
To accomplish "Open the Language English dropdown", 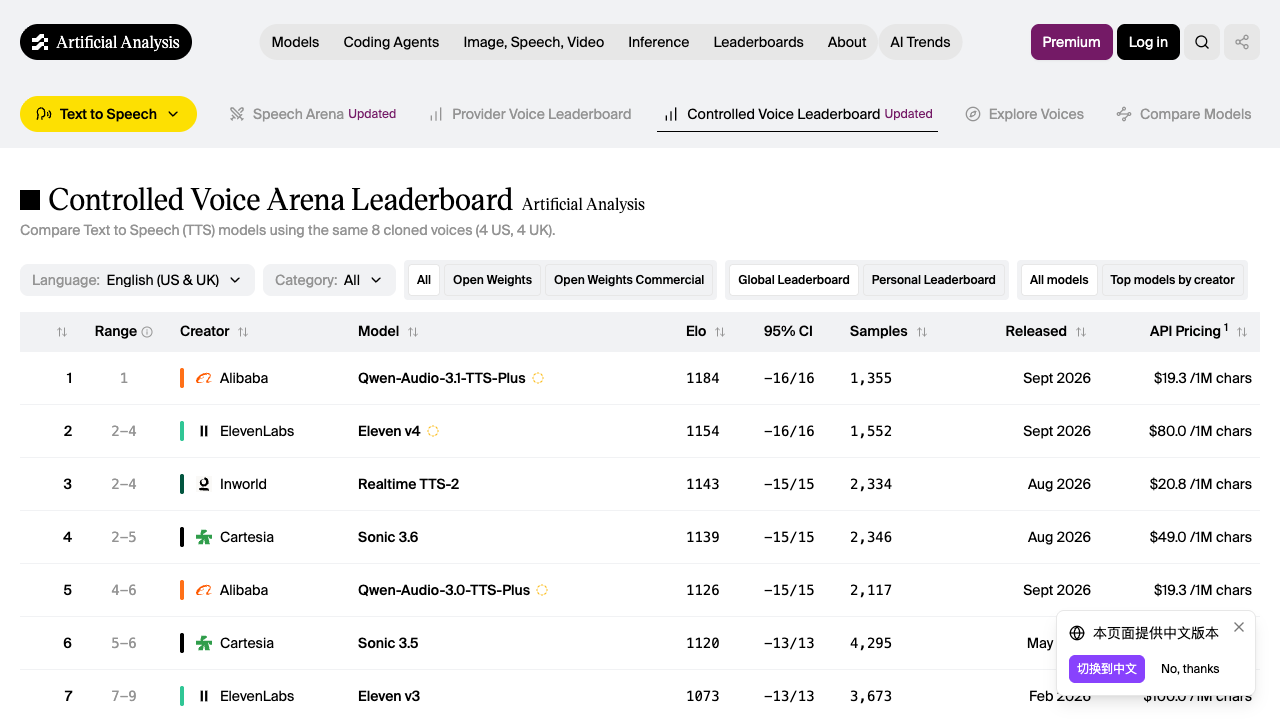I will click(137, 280).
